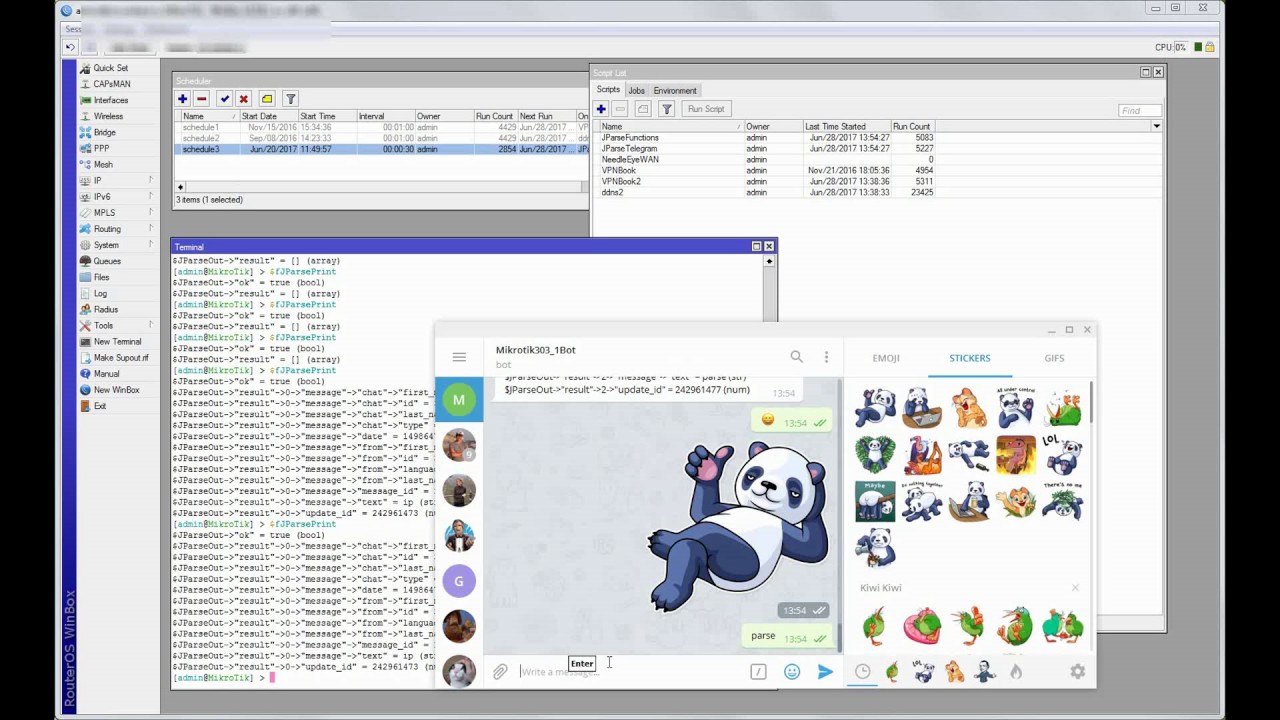Open the column dropdown in Script List
This screenshot has width=1280, height=720.
(x=1156, y=126)
